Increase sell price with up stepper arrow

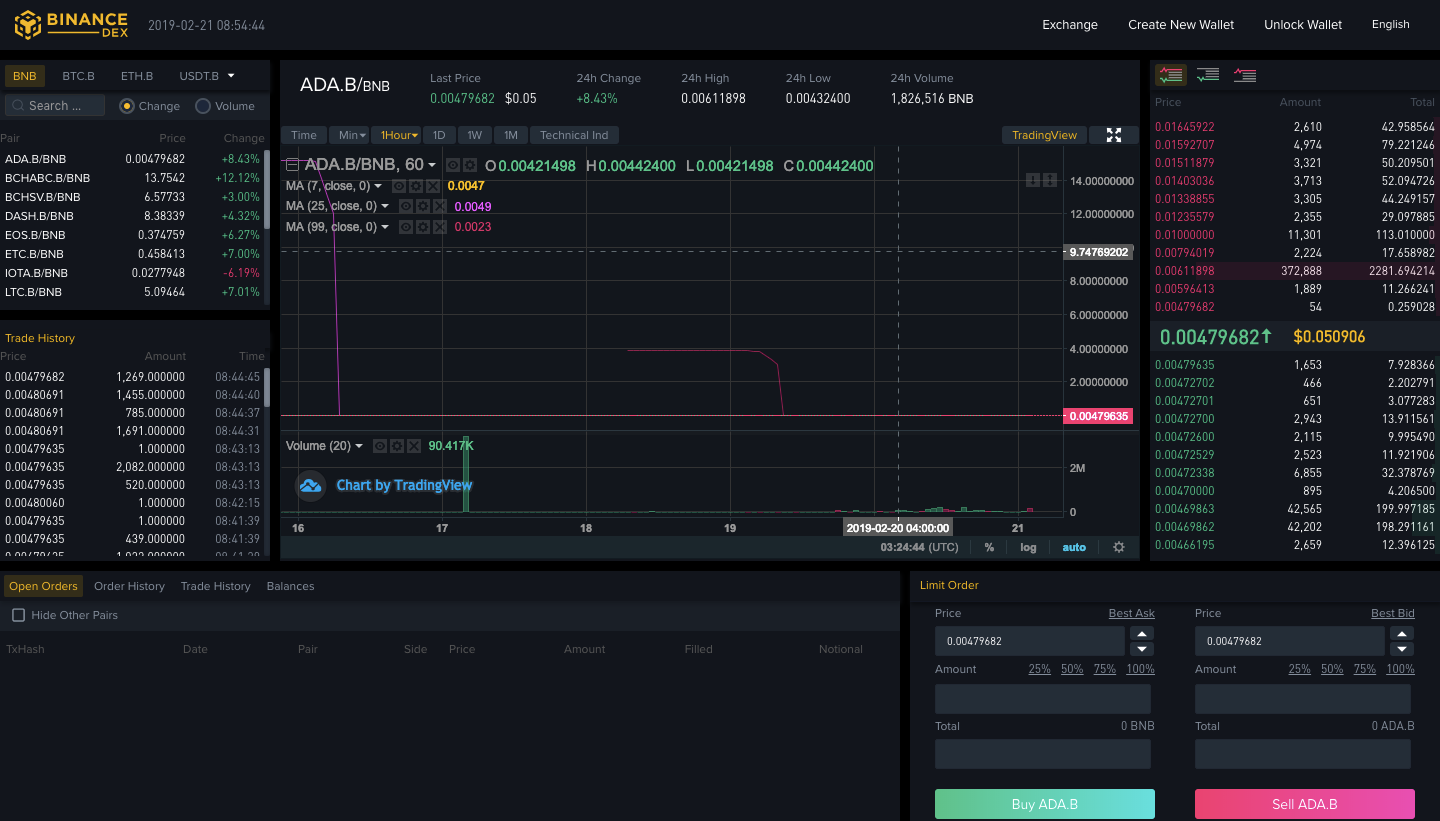[1402, 633]
